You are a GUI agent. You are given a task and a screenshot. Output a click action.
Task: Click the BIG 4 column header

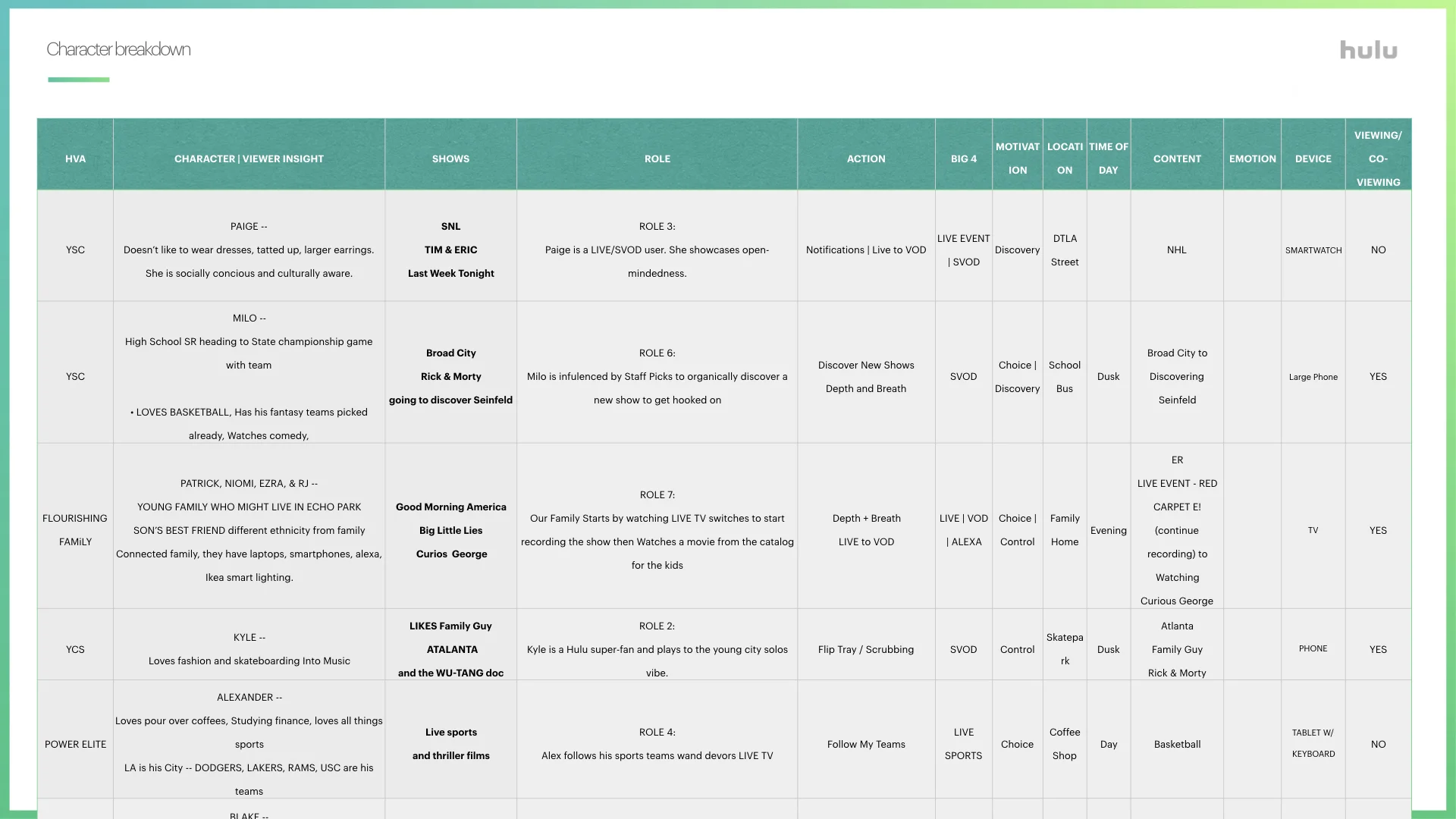963,158
